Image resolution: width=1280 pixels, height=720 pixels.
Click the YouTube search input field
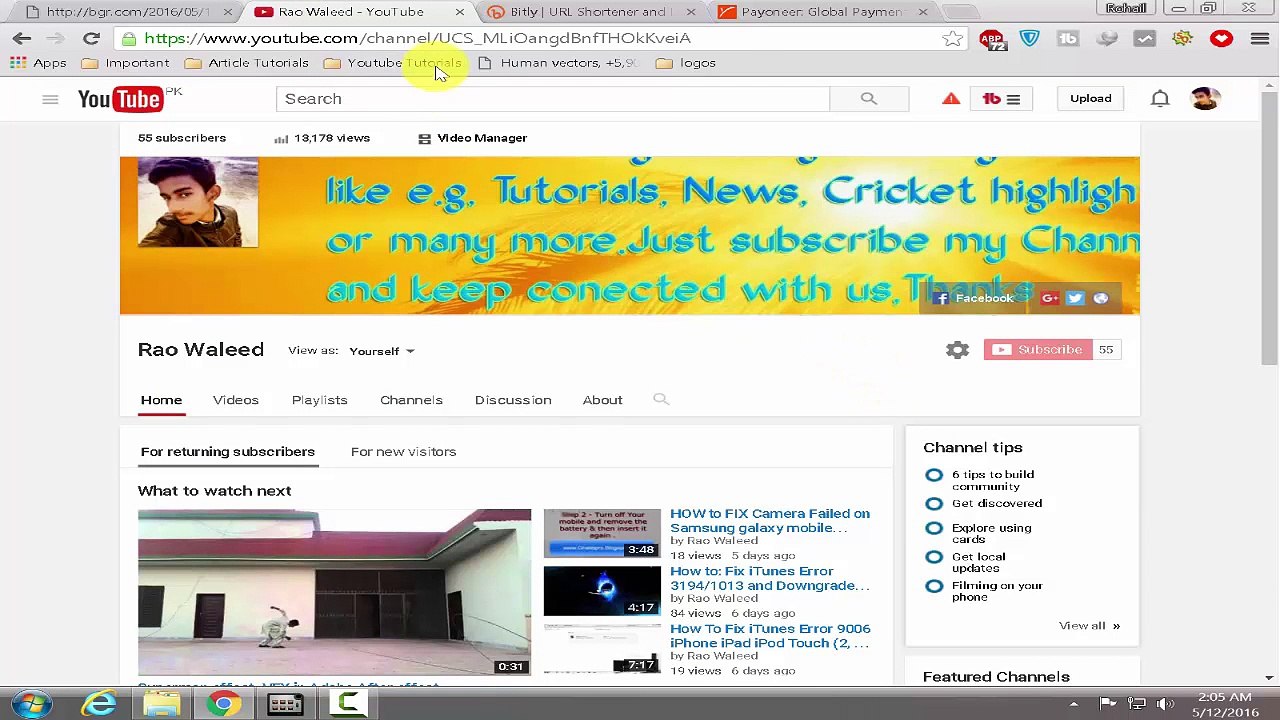click(552, 98)
